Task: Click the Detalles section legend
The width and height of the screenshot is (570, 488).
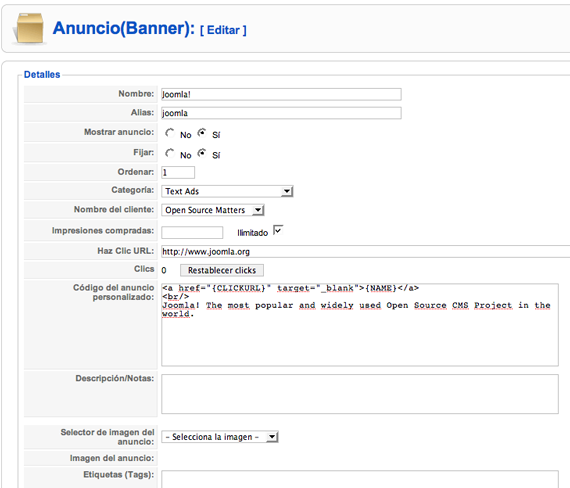Action: tap(42, 75)
